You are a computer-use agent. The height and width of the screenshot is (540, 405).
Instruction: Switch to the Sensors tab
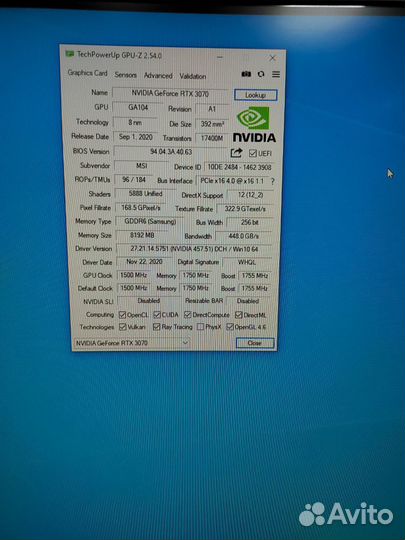(125, 74)
